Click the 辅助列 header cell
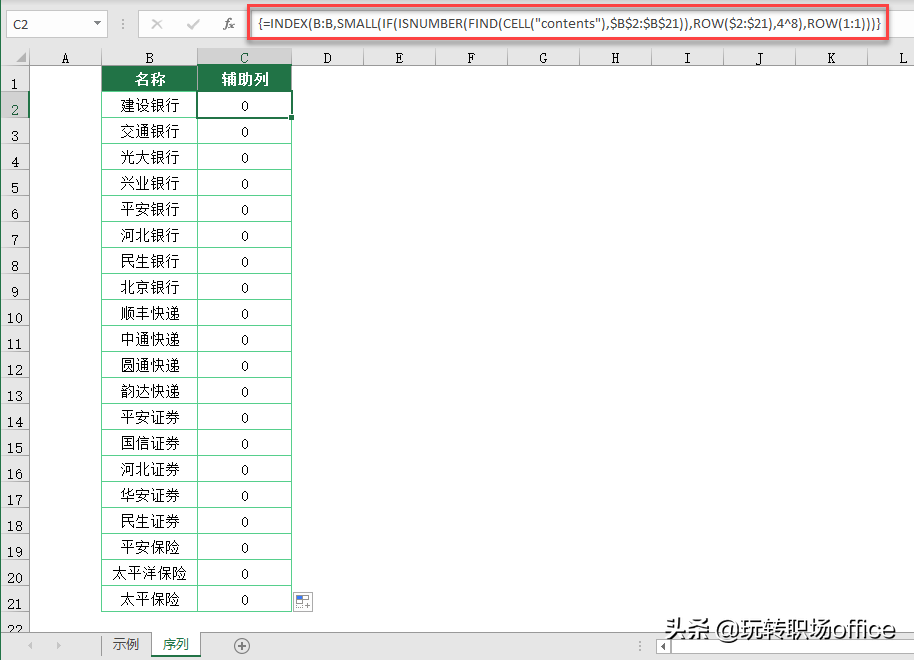The width and height of the screenshot is (914, 660). [244, 79]
